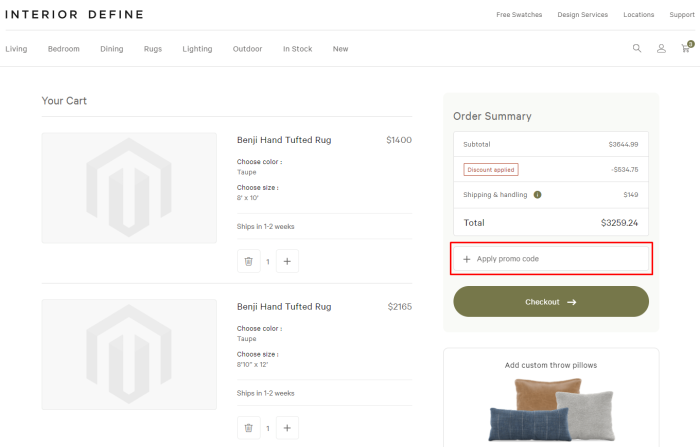Show shipping & handling info icon
Image resolution: width=700 pixels, height=447 pixels.
point(538,195)
